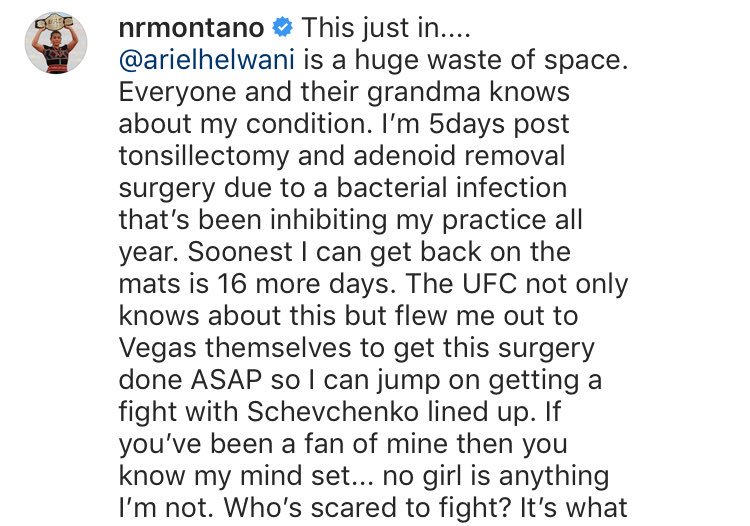The image size is (750, 526).
Task: Click the word 'Vegas' in the comment
Action: pos(157,349)
